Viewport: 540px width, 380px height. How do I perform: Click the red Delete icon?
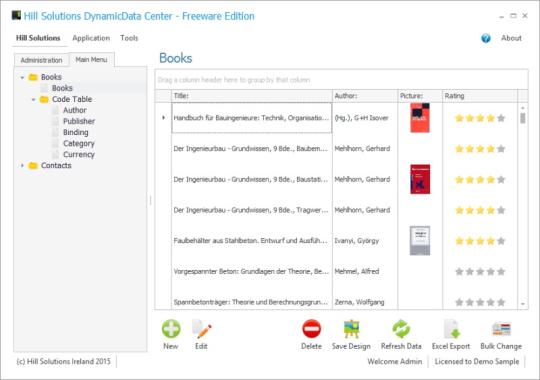click(x=312, y=329)
